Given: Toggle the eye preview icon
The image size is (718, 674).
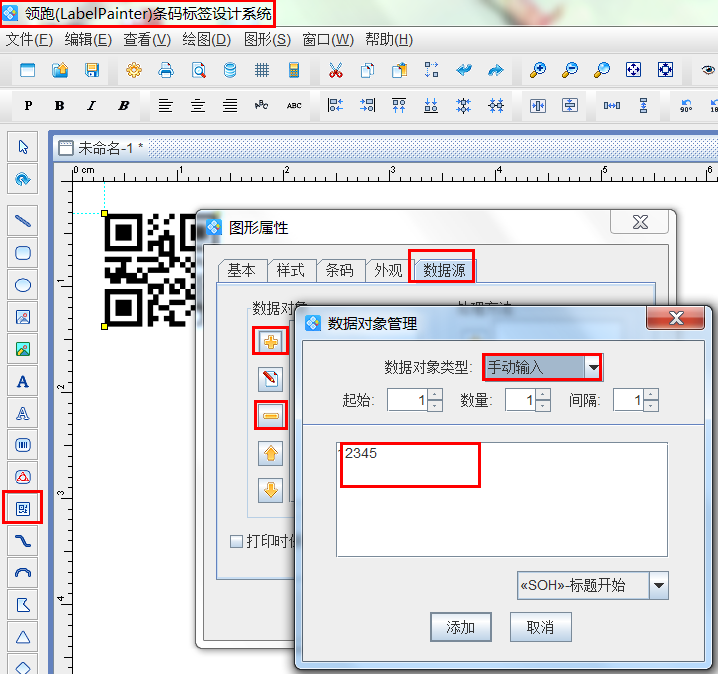Looking at the screenshot, I should (x=708, y=70).
